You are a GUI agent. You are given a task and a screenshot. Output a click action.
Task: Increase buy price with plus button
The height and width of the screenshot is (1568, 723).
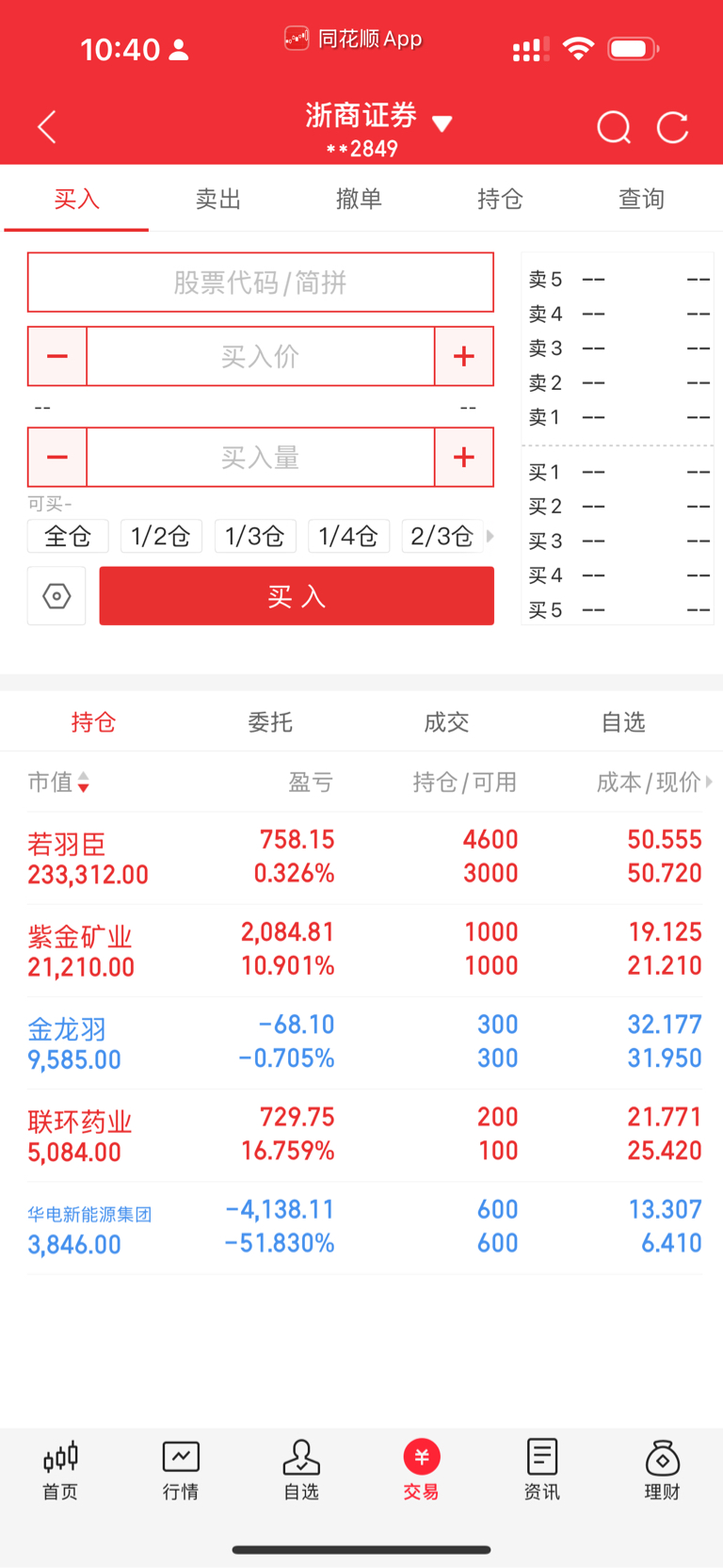[x=464, y=356]
